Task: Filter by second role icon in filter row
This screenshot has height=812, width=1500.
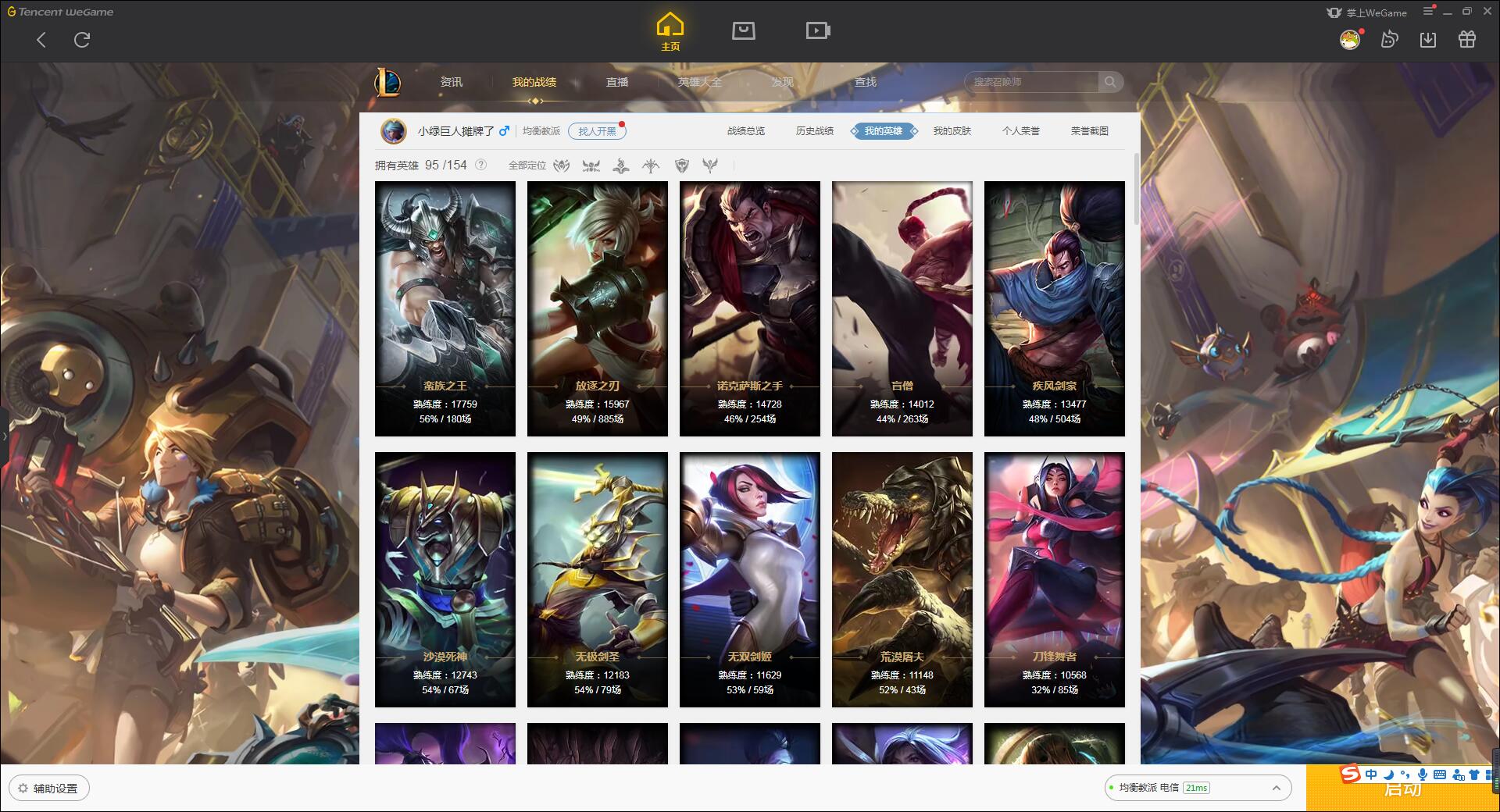Action: pos(591,166)
